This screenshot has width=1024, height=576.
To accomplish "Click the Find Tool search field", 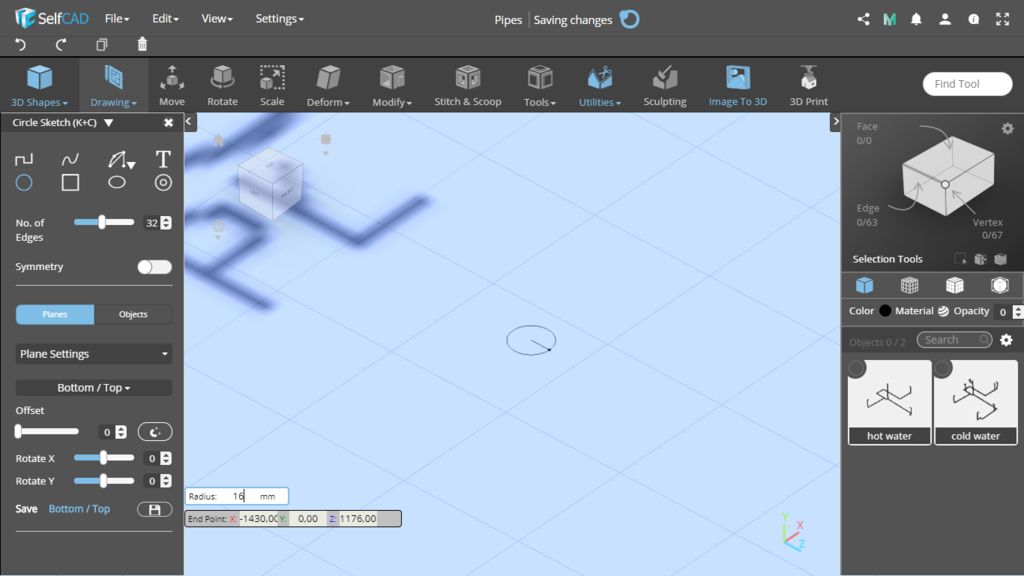I will (x=967, y=84).
